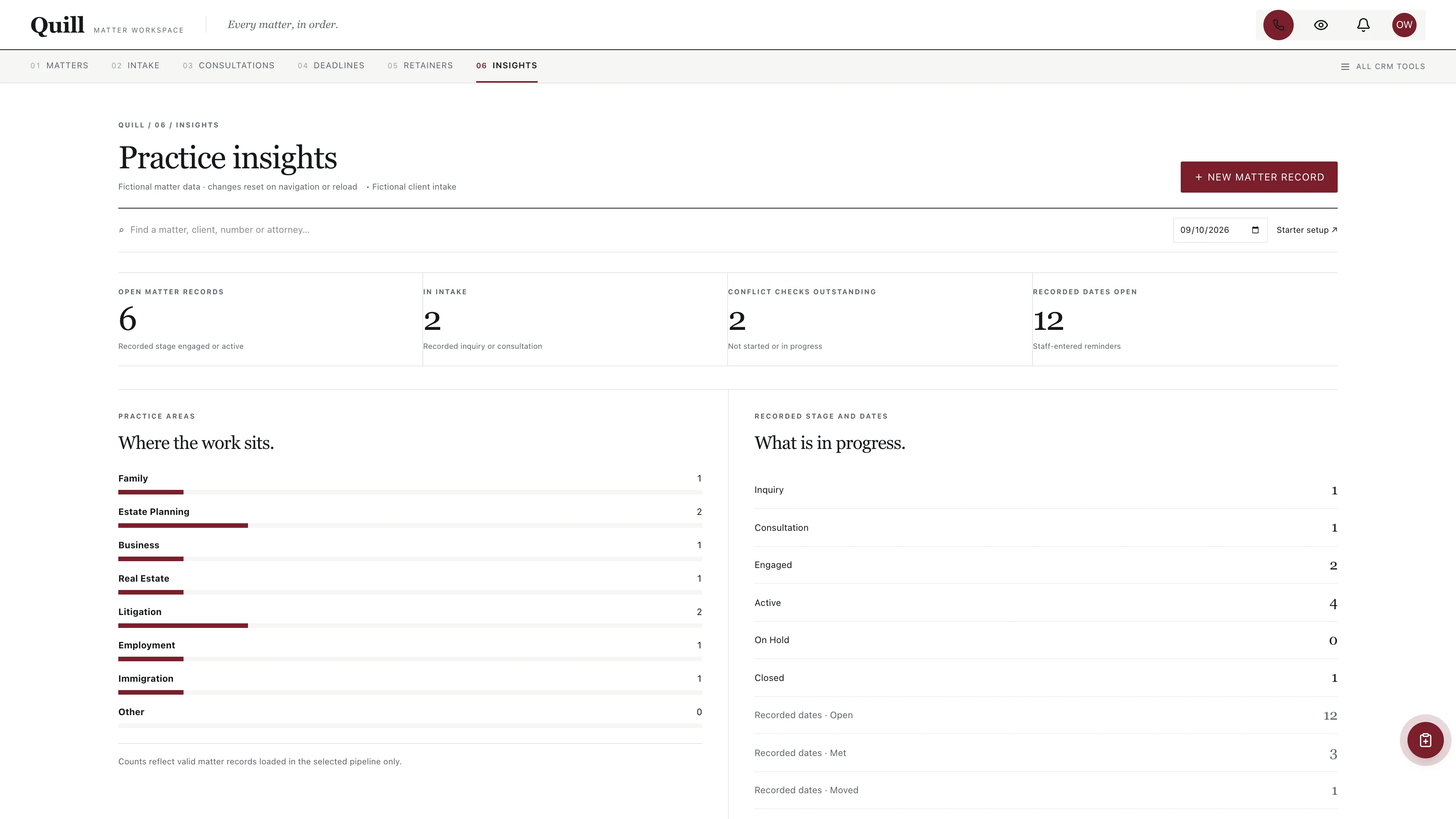Click the QUILL / 06 / INSIGHTS breadcrumb
The image size is (1456, 819).
[168, 125]
